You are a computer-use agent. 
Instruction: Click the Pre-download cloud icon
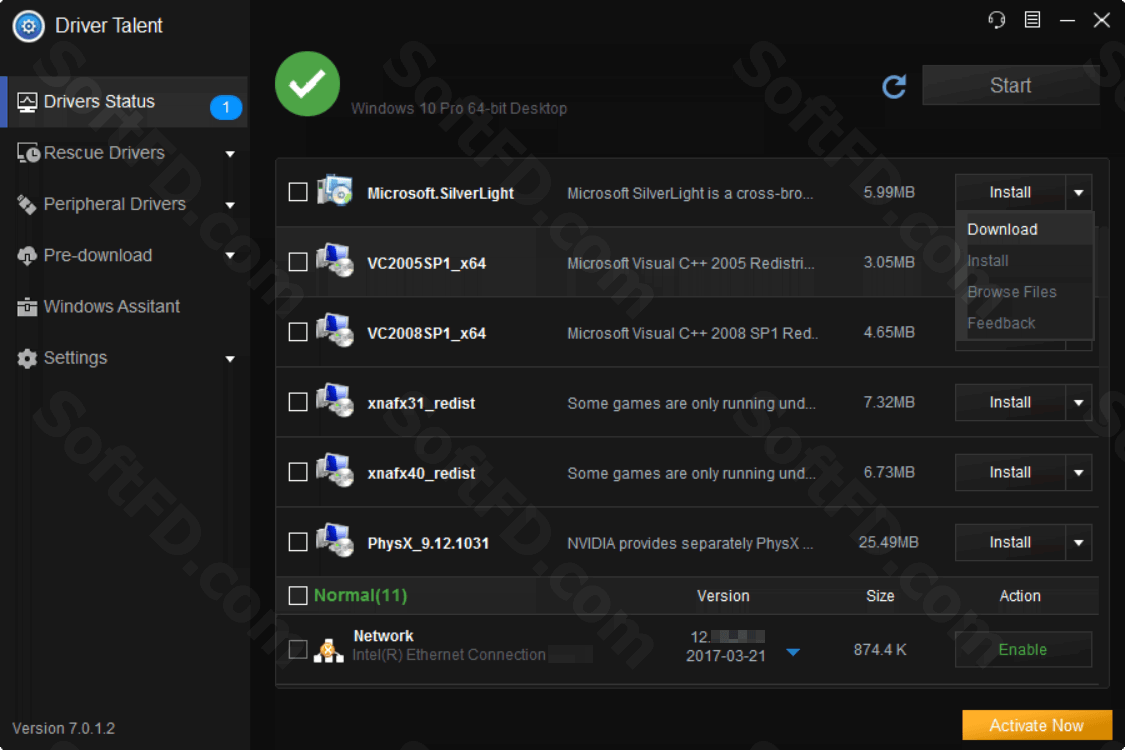27,256
